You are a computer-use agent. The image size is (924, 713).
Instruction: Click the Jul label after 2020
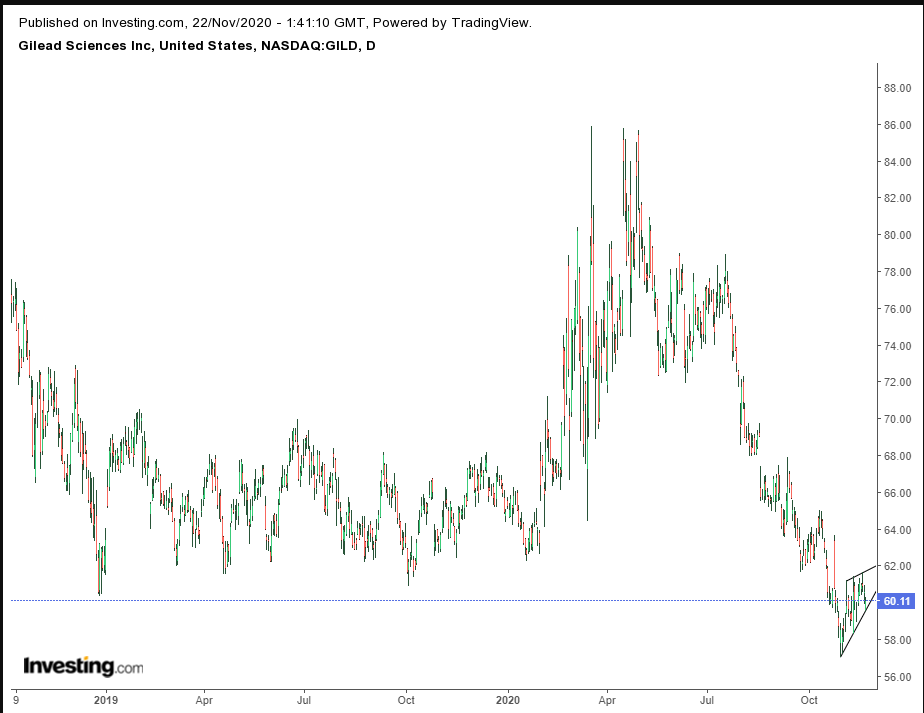coord(707,700)
